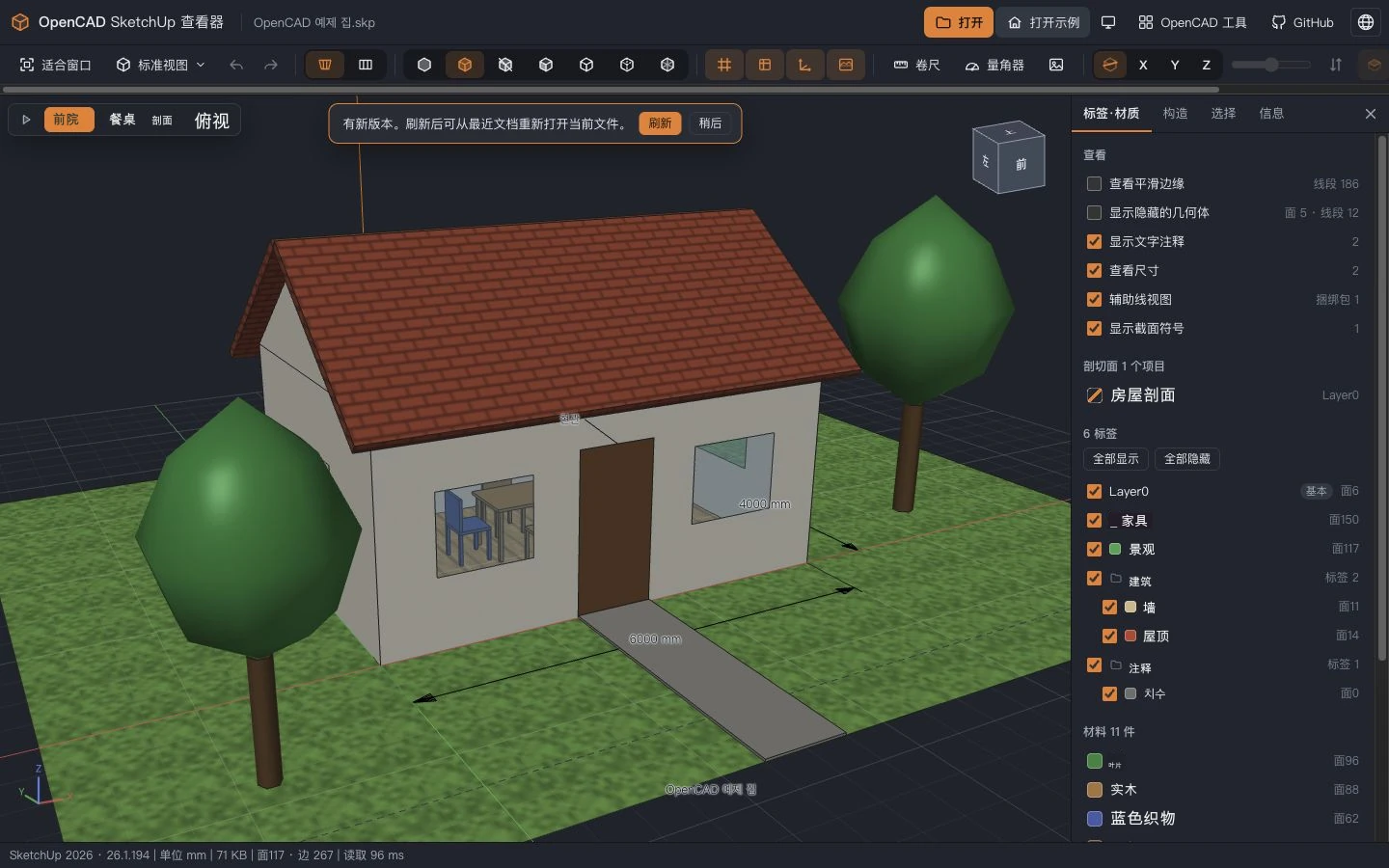1389x868 pixels.
Task: Click the flip direction arrows icon
Action: click(1336, 65)
